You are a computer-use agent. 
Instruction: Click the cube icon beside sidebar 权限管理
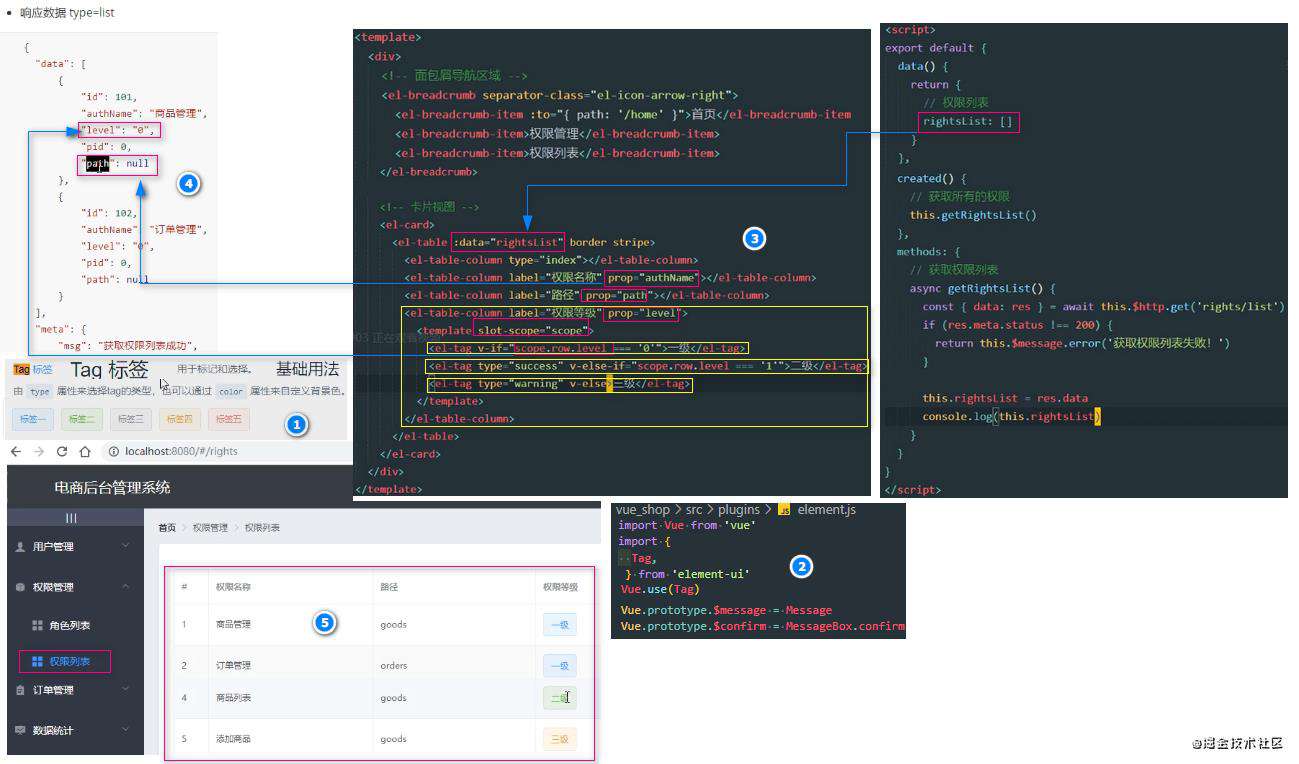[x=20, y=587]
